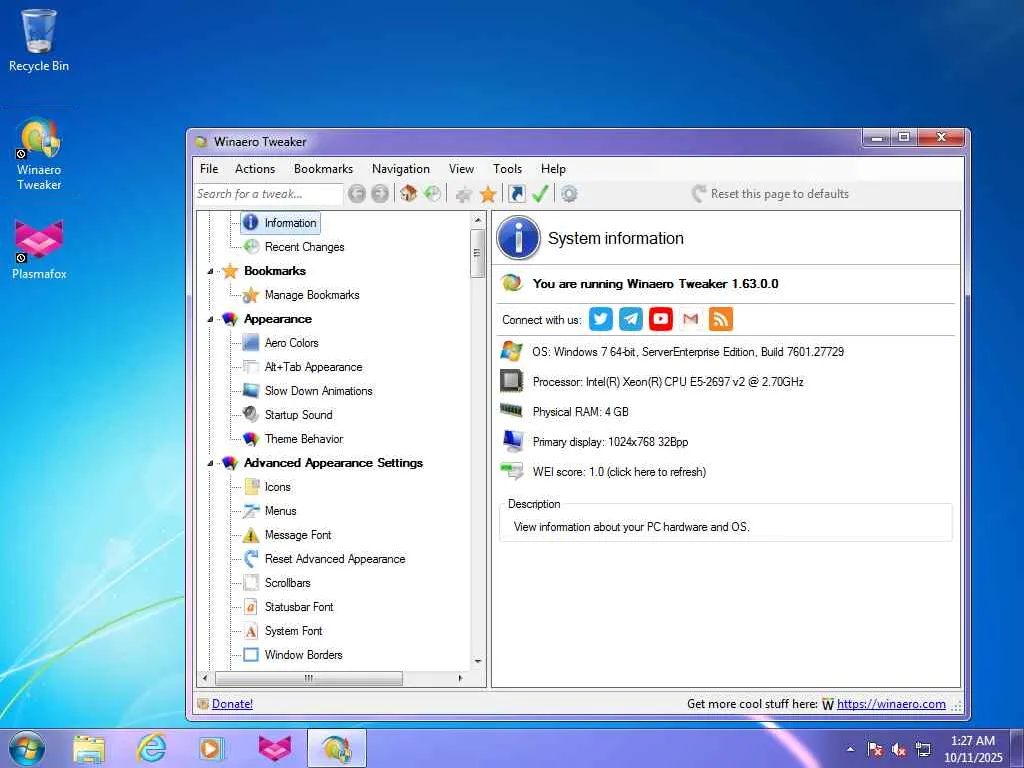Click the Back navigation arrow in toolbar

pyautogui.click(x=357, y=194)
